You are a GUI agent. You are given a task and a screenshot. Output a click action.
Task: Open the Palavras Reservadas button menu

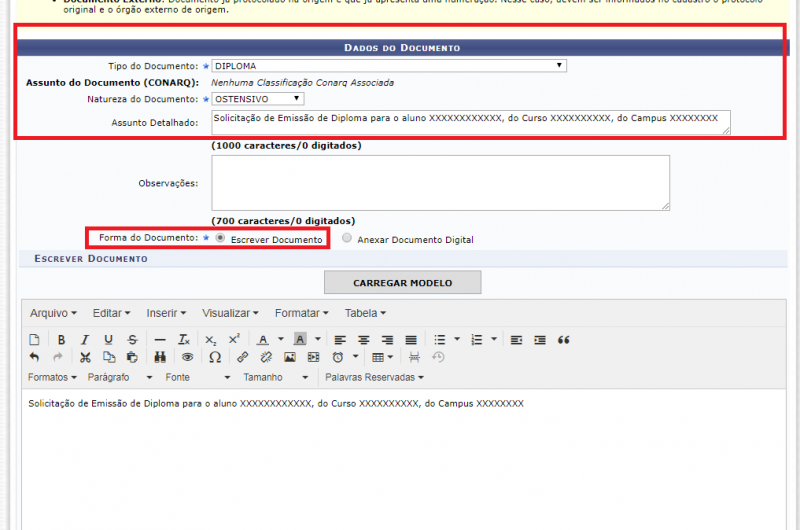[374, 377]
